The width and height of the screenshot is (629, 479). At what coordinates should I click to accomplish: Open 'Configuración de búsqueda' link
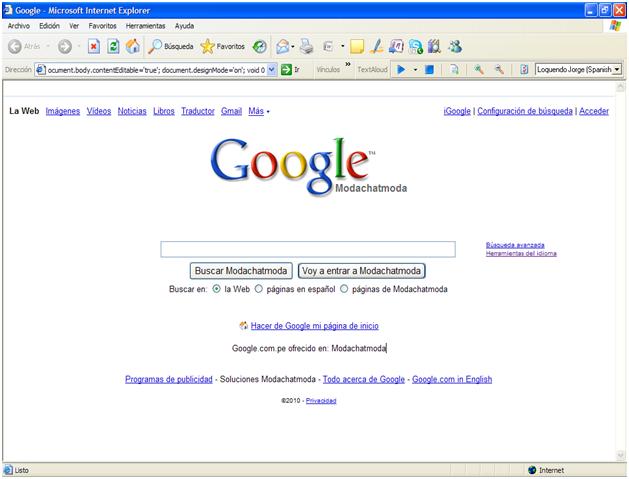pos(525,111)
